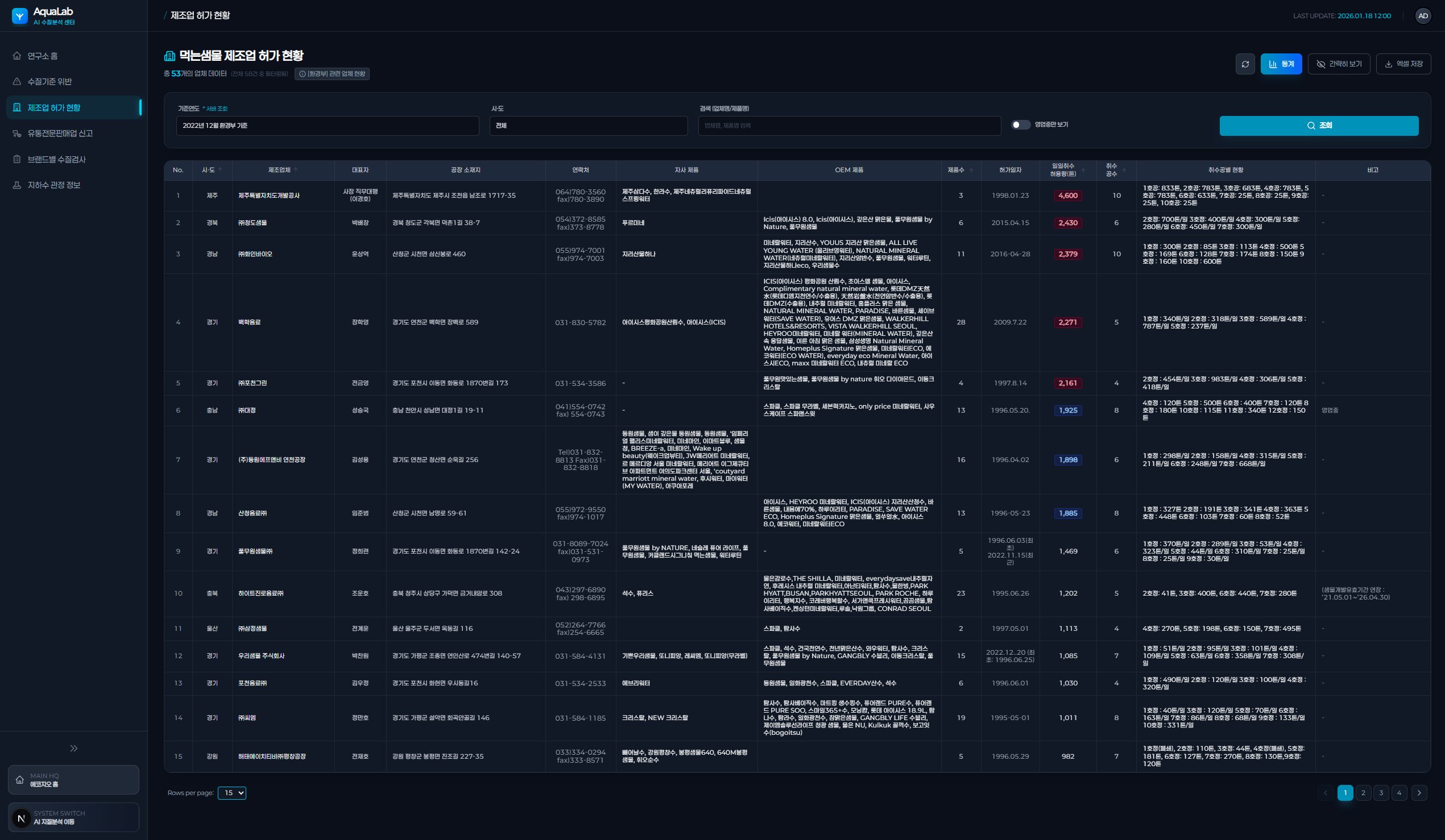1445x840 pixels.
Task: Collapse the sidebar with the double-chevron icon
Action: [x=73, y=748]
